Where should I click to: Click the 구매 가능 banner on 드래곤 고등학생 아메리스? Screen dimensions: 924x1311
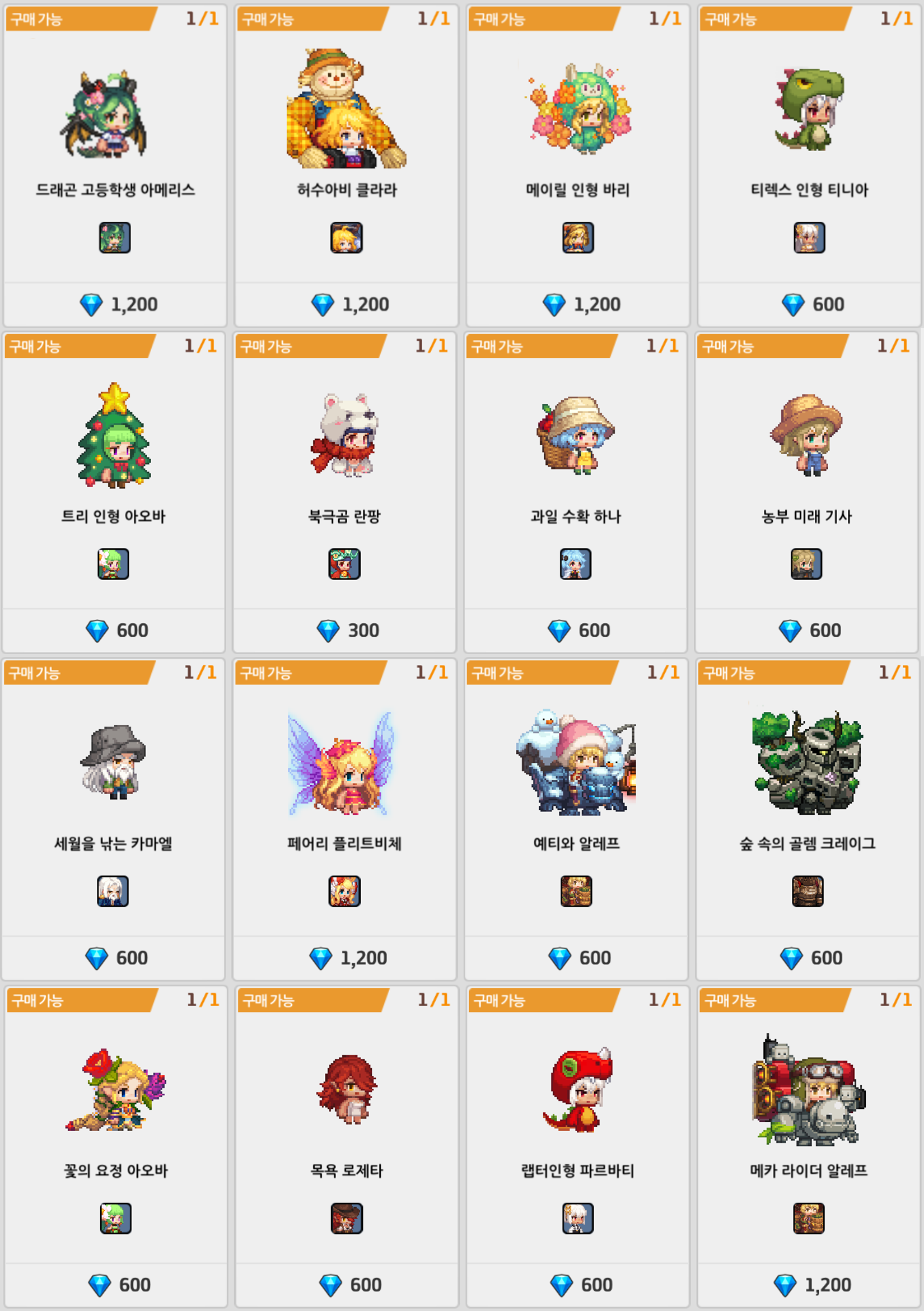(x=80, y=19)
